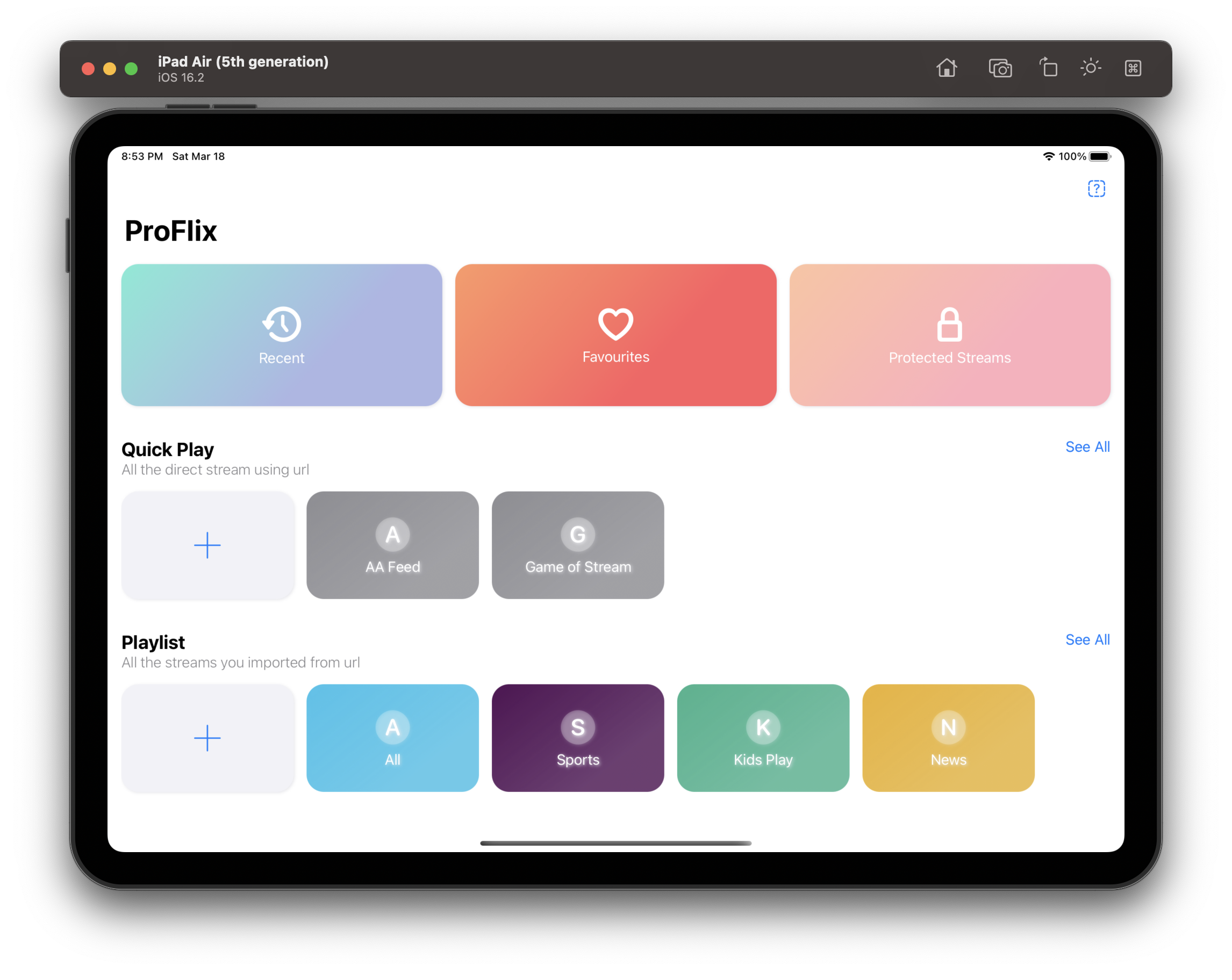Viewport: 1232px width, 980px height.
Task: See All Playlist items
Action: (x=1087, y=639)
